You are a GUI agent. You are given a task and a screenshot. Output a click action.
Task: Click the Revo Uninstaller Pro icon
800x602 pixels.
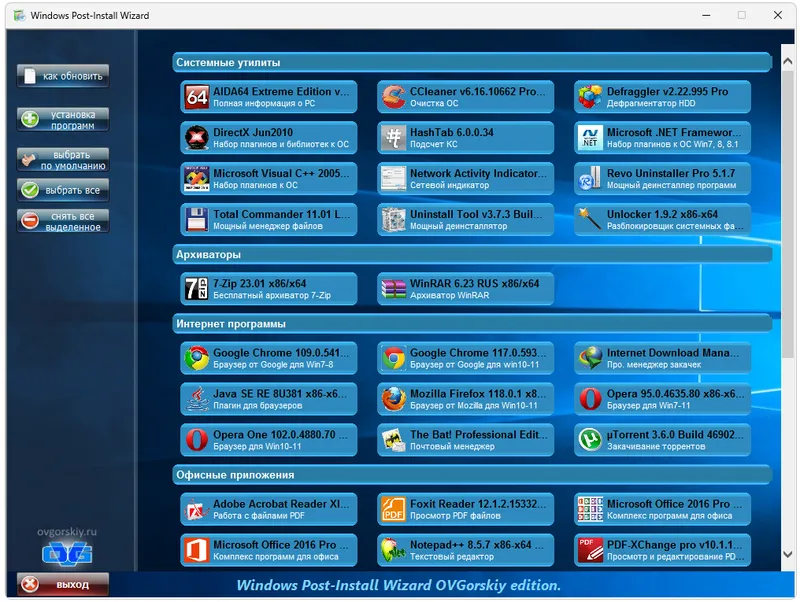tap(590, 179)
